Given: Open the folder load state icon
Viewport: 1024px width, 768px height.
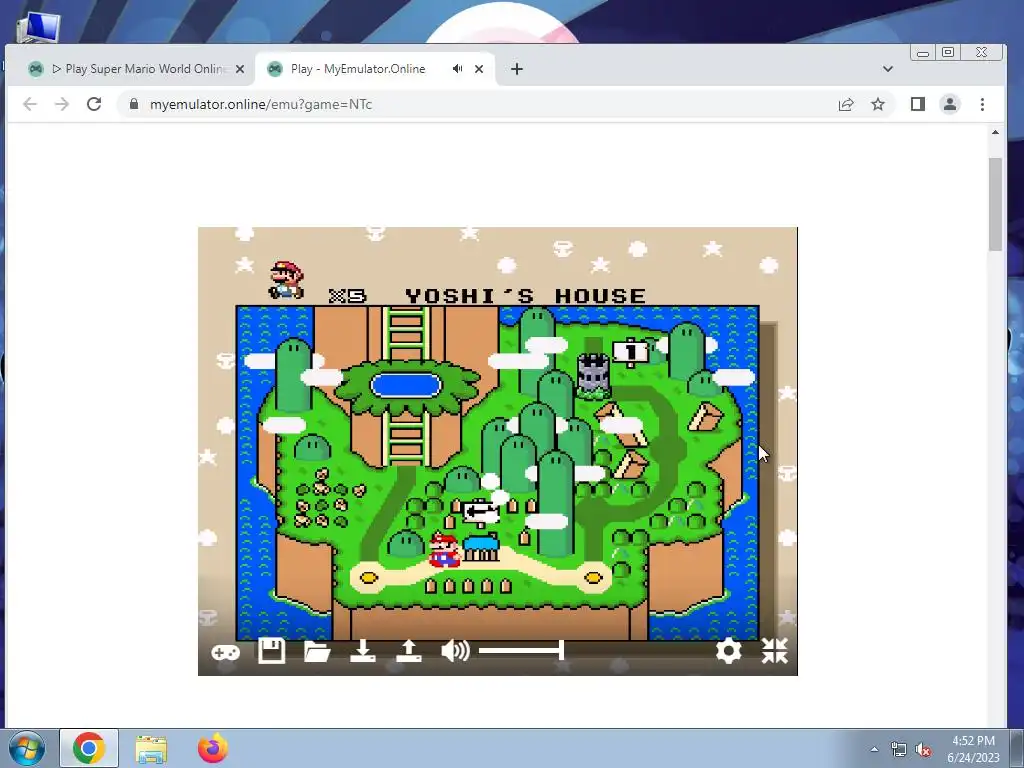Looking at the screenshot, I should coord(317,652).
